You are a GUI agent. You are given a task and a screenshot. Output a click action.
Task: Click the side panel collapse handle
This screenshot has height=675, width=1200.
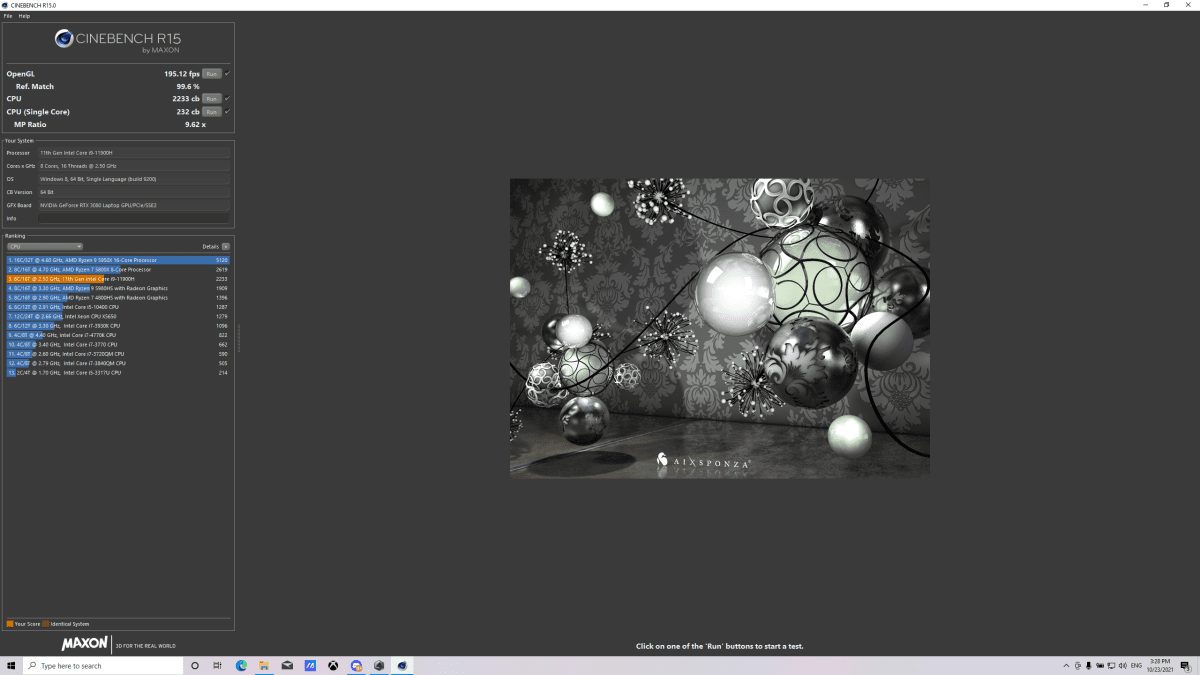(x=239, y=336)
